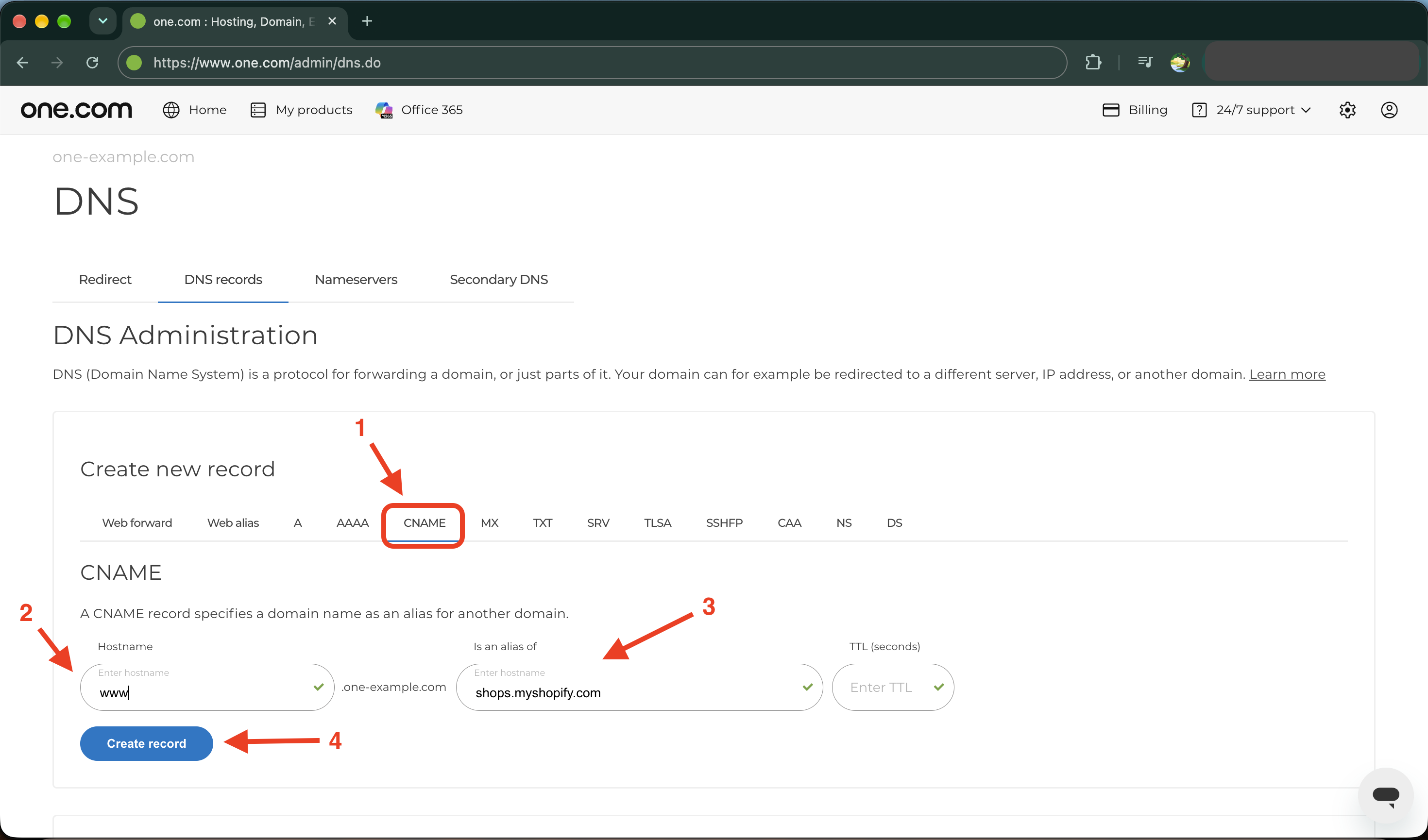Select the MX record type tab
1428x840 pixels.
(490, 523)
